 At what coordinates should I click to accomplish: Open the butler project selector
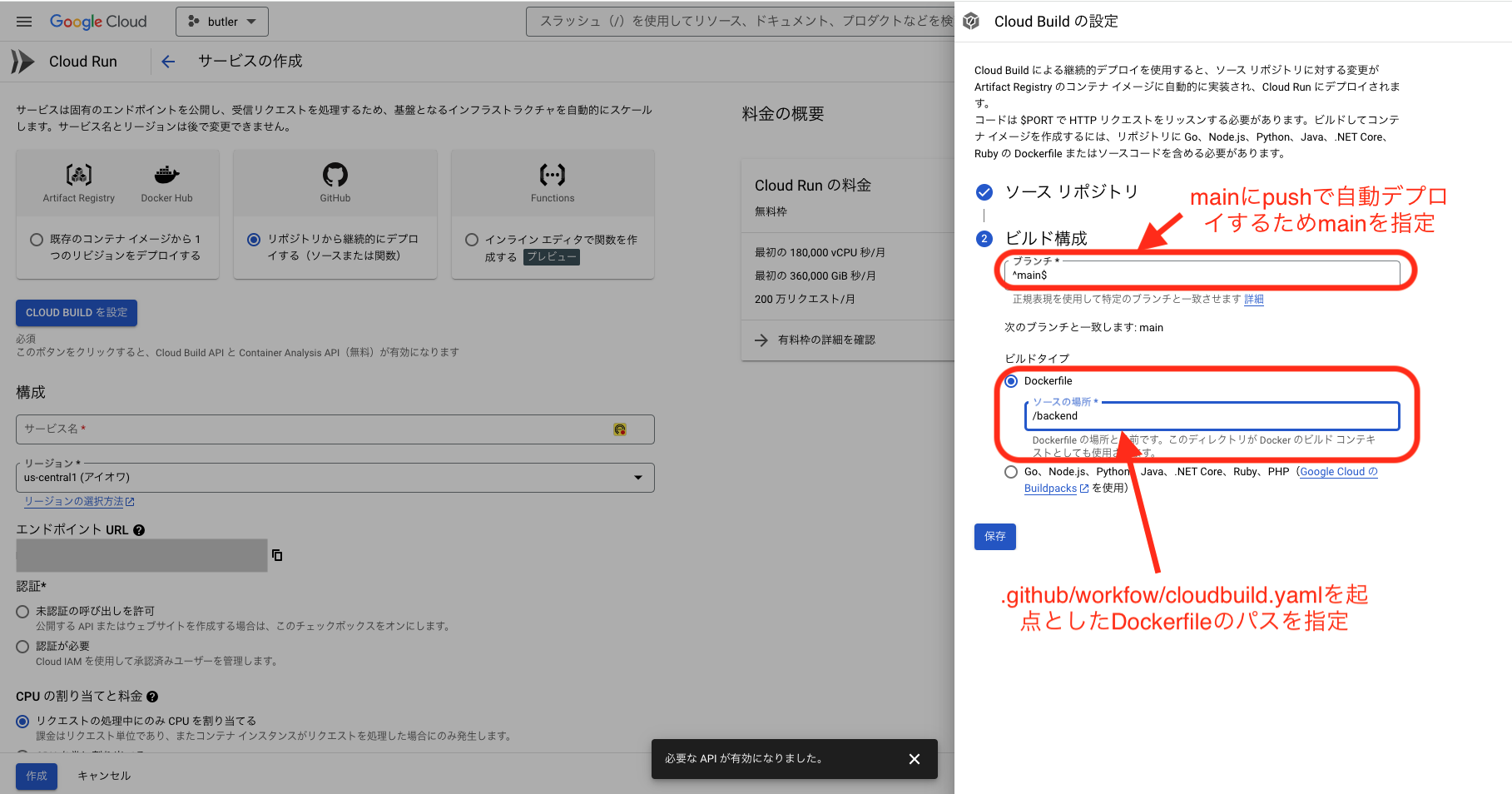[x=222, y=22]
